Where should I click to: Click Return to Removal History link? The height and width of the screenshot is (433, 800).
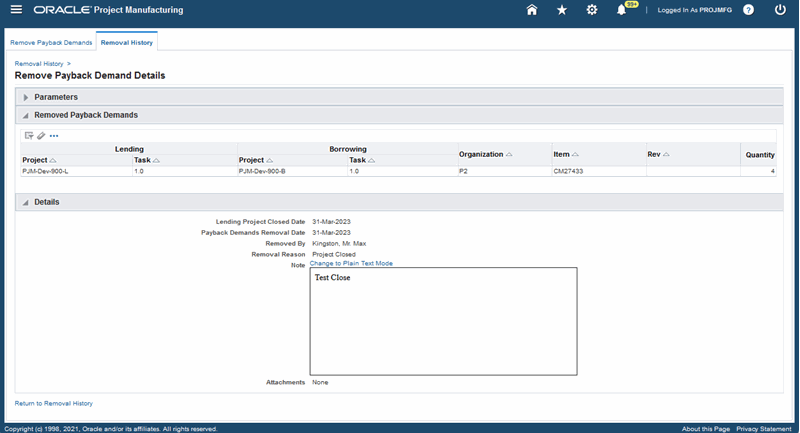click(54, 403)
